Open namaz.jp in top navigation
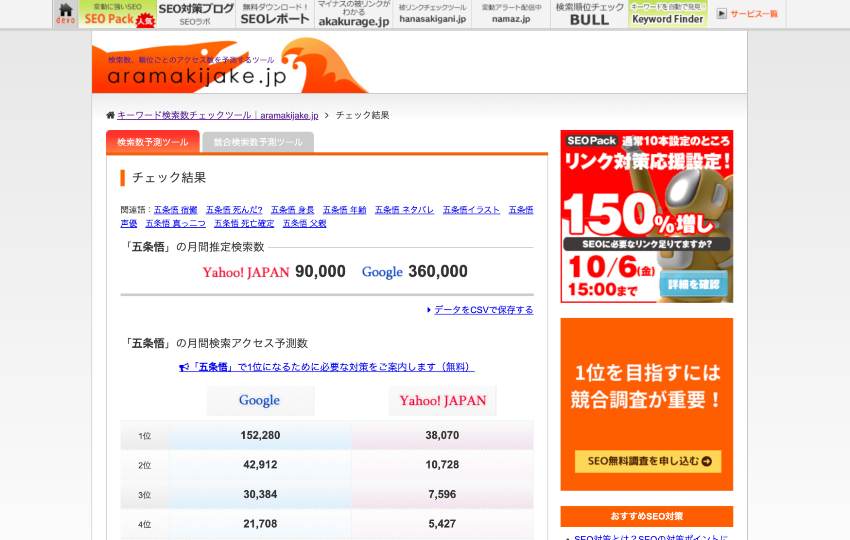 (511, 14)
